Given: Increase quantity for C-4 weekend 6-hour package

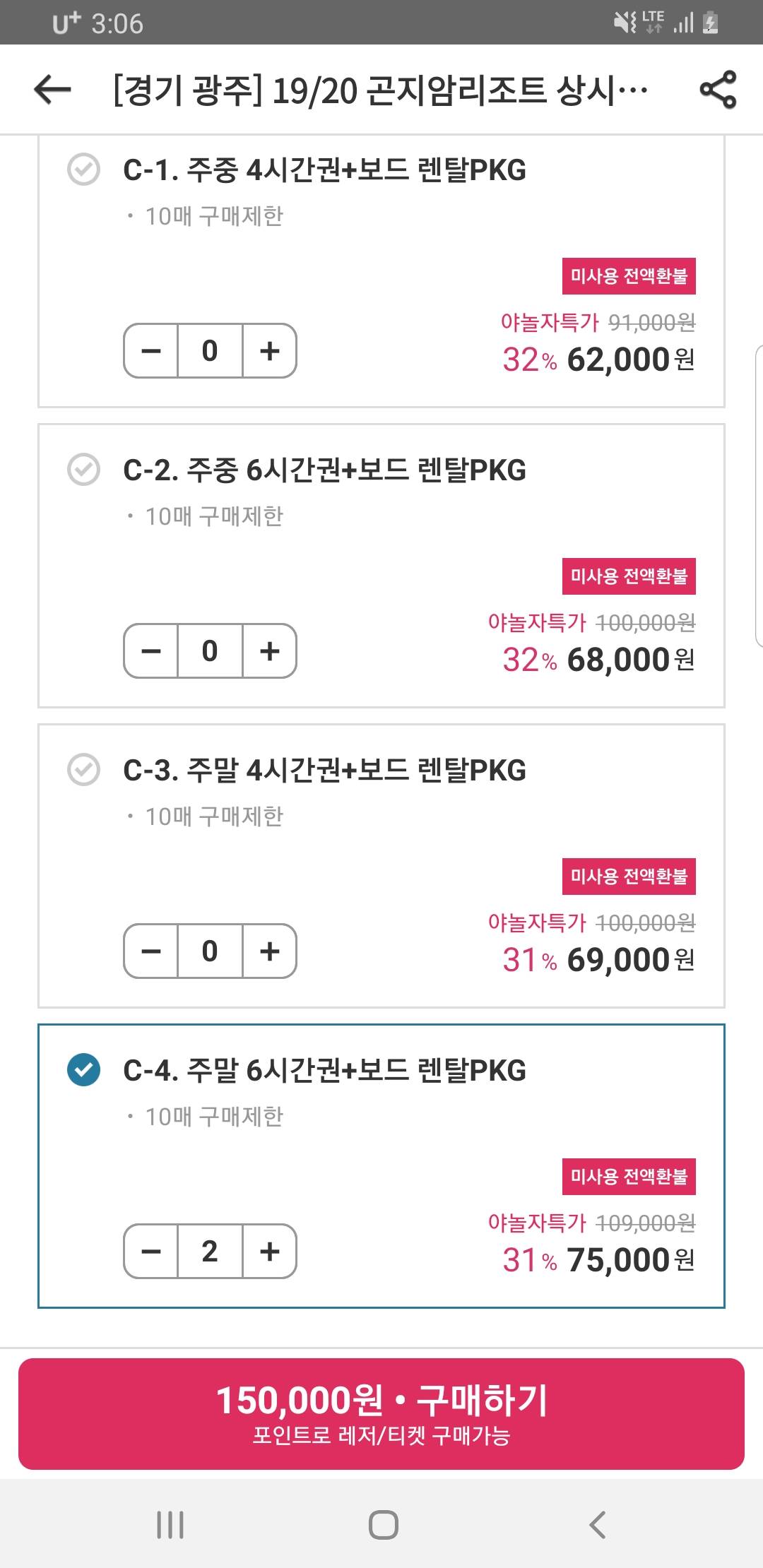Looking at the screenshot, I should click(269, 1252).
